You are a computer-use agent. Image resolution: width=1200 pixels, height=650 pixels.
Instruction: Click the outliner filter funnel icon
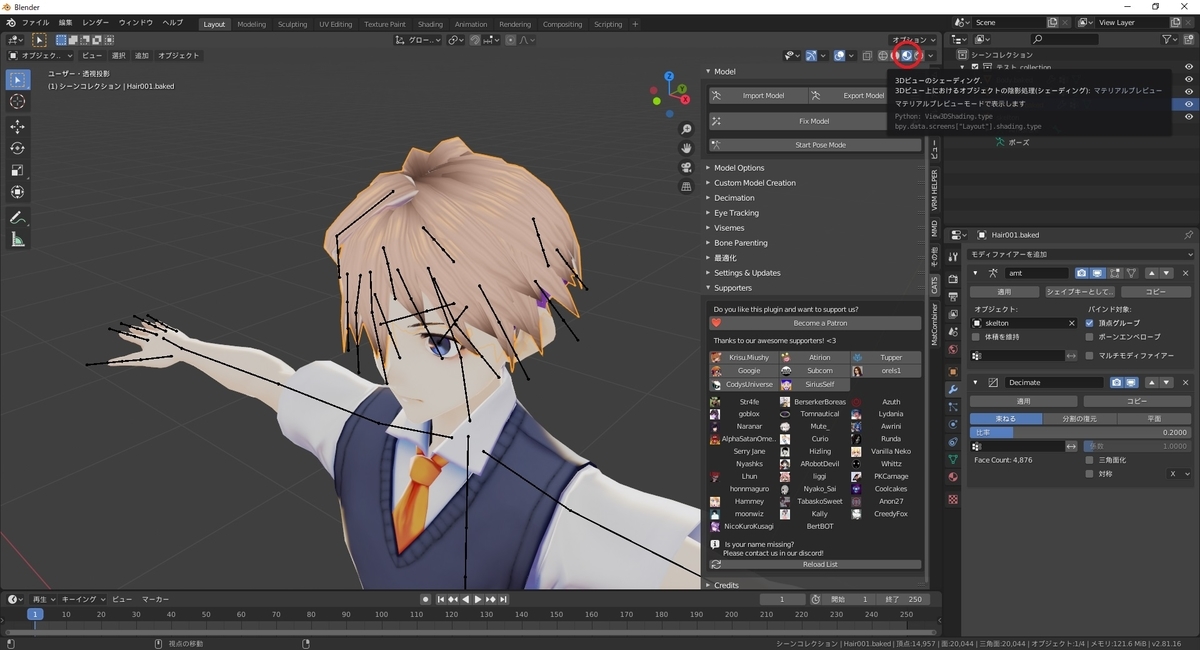[1168, 39]
